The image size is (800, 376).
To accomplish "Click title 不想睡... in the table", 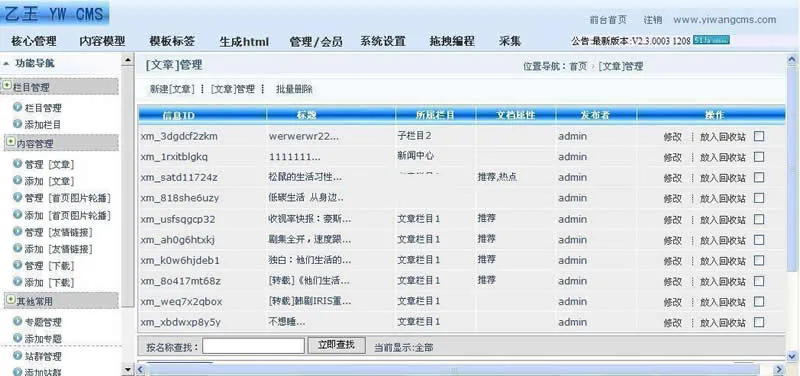I will [287, 322].
